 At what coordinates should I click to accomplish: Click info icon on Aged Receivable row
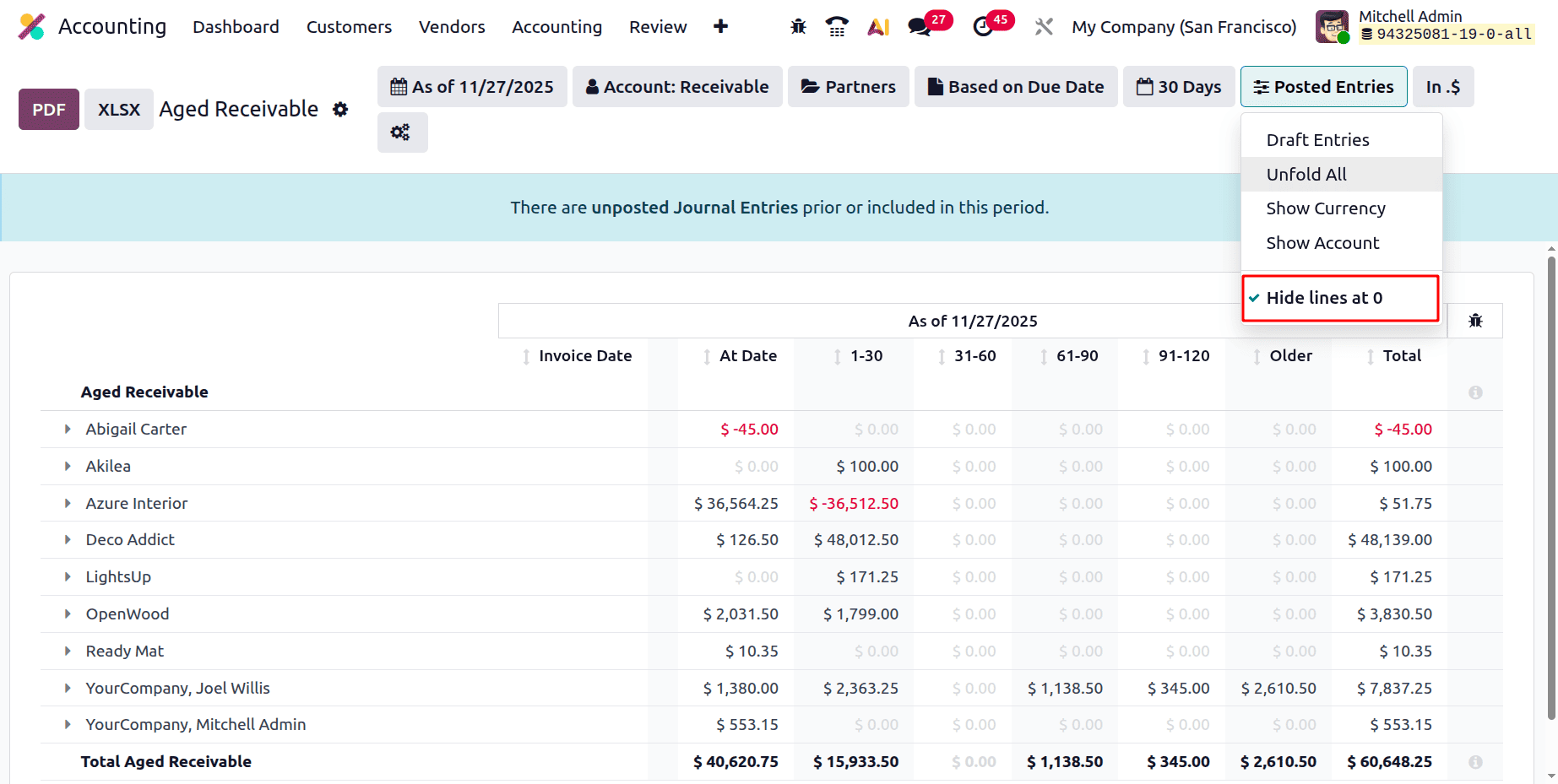[x=1475, y=392]
